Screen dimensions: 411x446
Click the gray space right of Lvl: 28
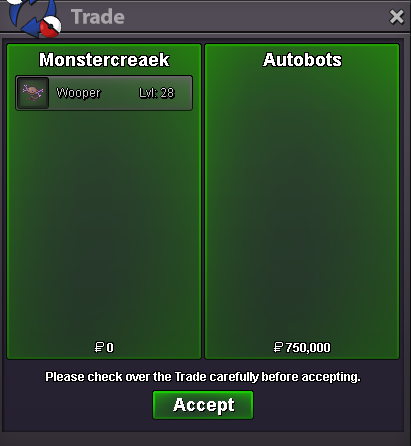click(183, 93)
